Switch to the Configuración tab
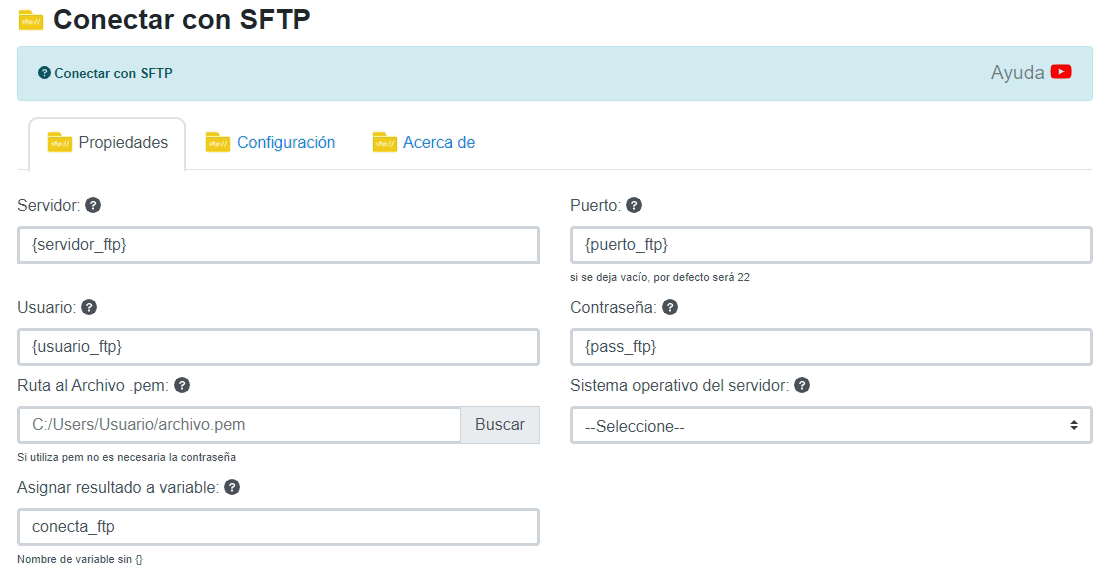The width and height of the screenshot is (1104, 581). pyautogui.click(x=285, y=143)
